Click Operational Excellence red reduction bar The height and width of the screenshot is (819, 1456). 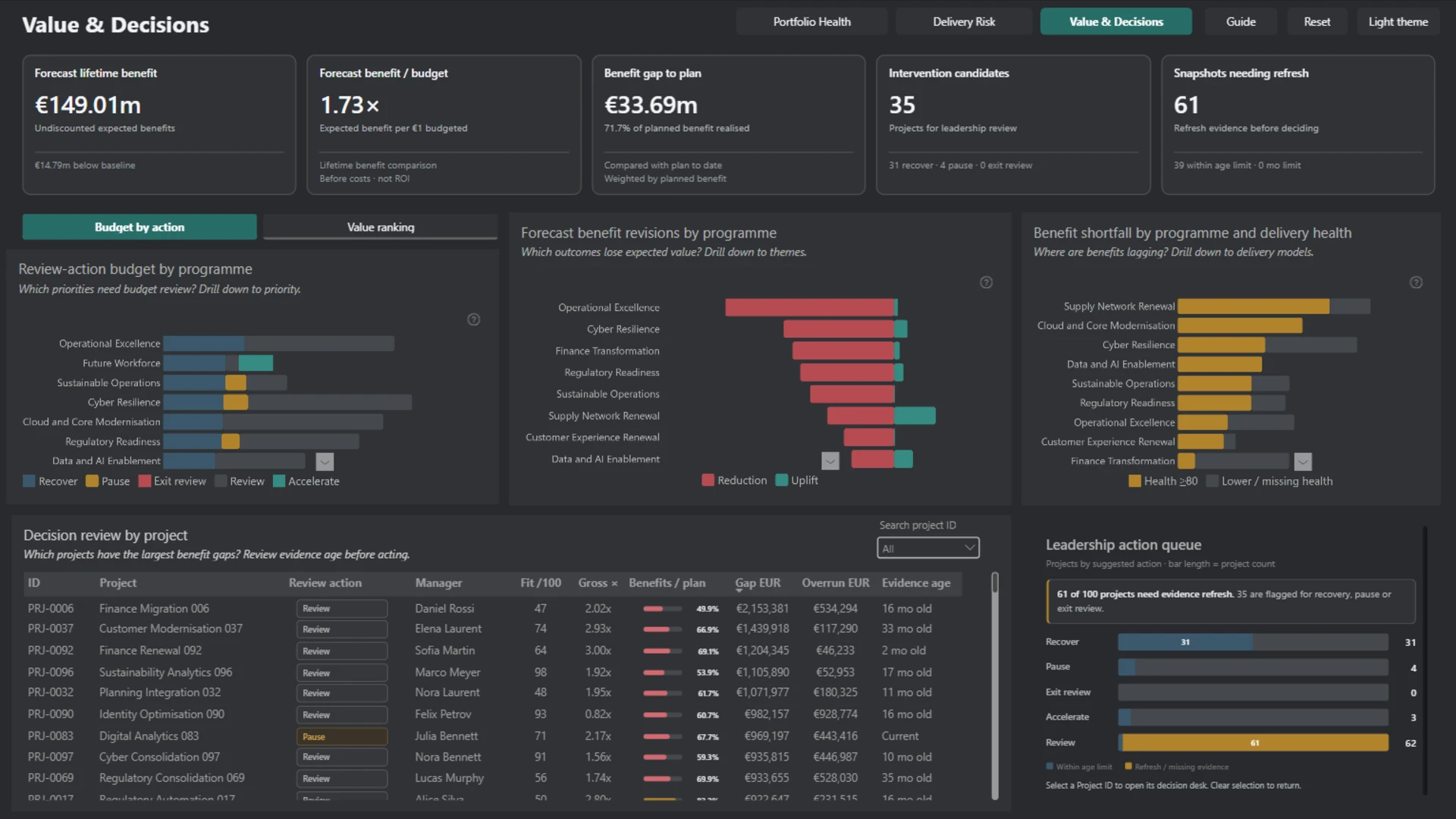tap(810, 307)
